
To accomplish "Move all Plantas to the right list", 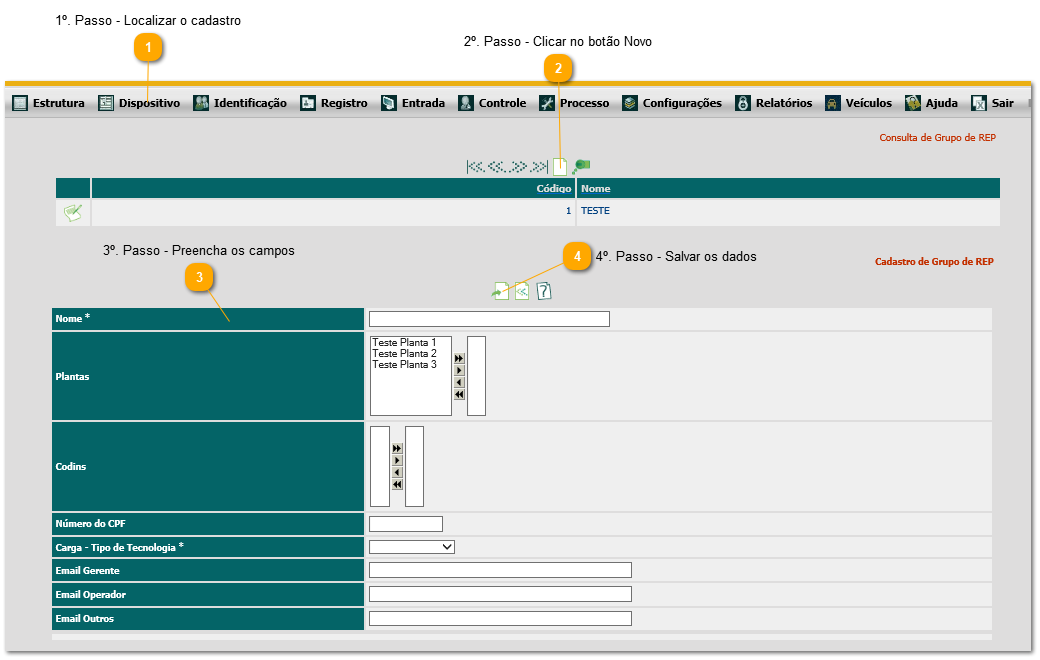I will (459, 358).
